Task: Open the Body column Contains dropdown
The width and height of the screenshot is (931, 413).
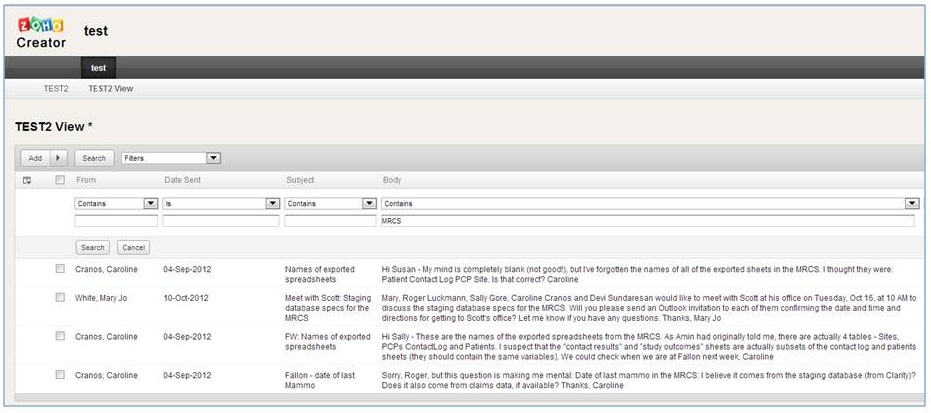Action: pos(650,203)
